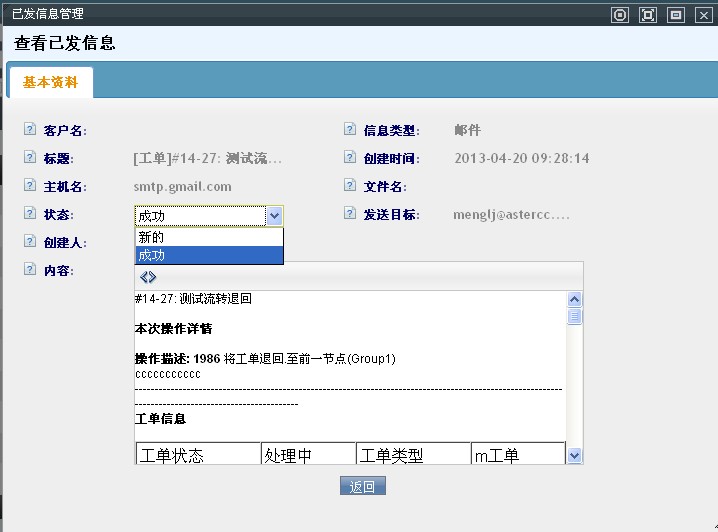The width and height of the screenshot is (718, 532).
Task: Click the content scrollbar thumb
Action: [574, 317]
